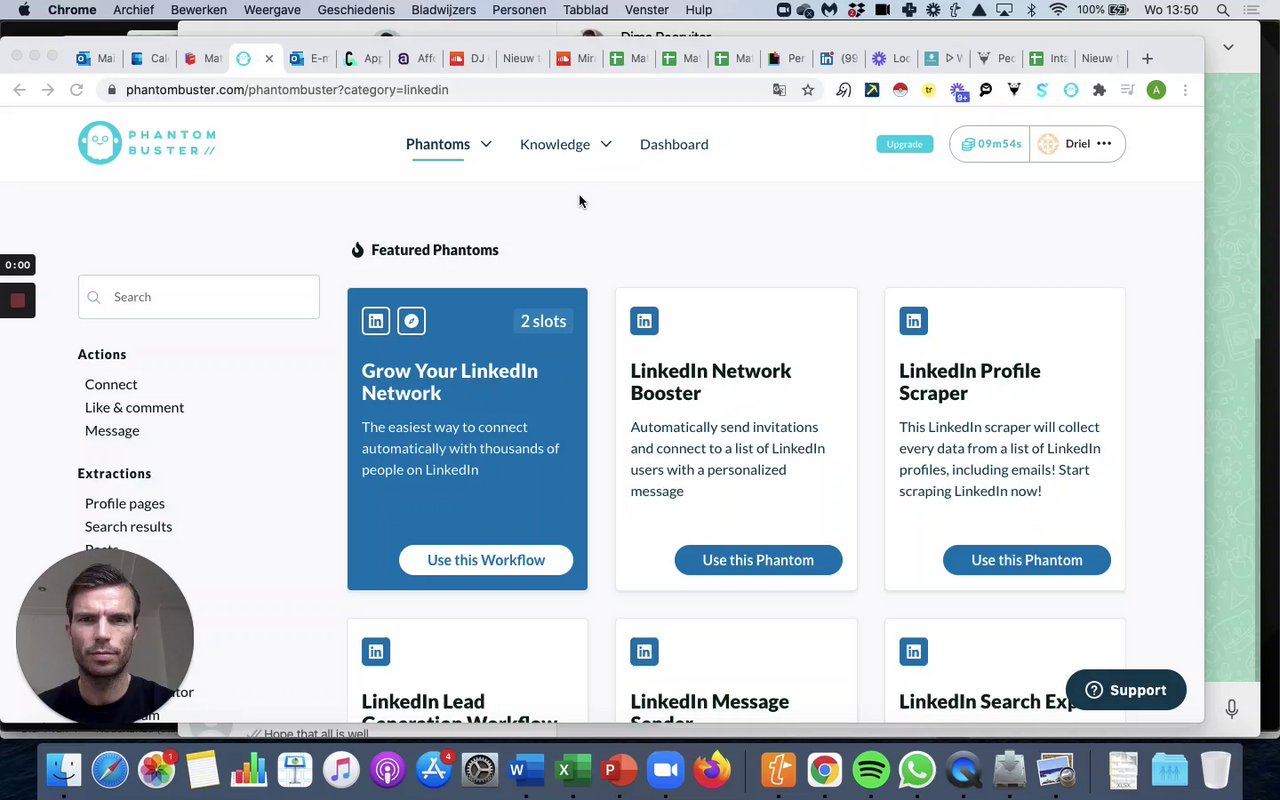Click the Wi-Fi status icon
The image size is (1280, 800).
click(1058, 10)
